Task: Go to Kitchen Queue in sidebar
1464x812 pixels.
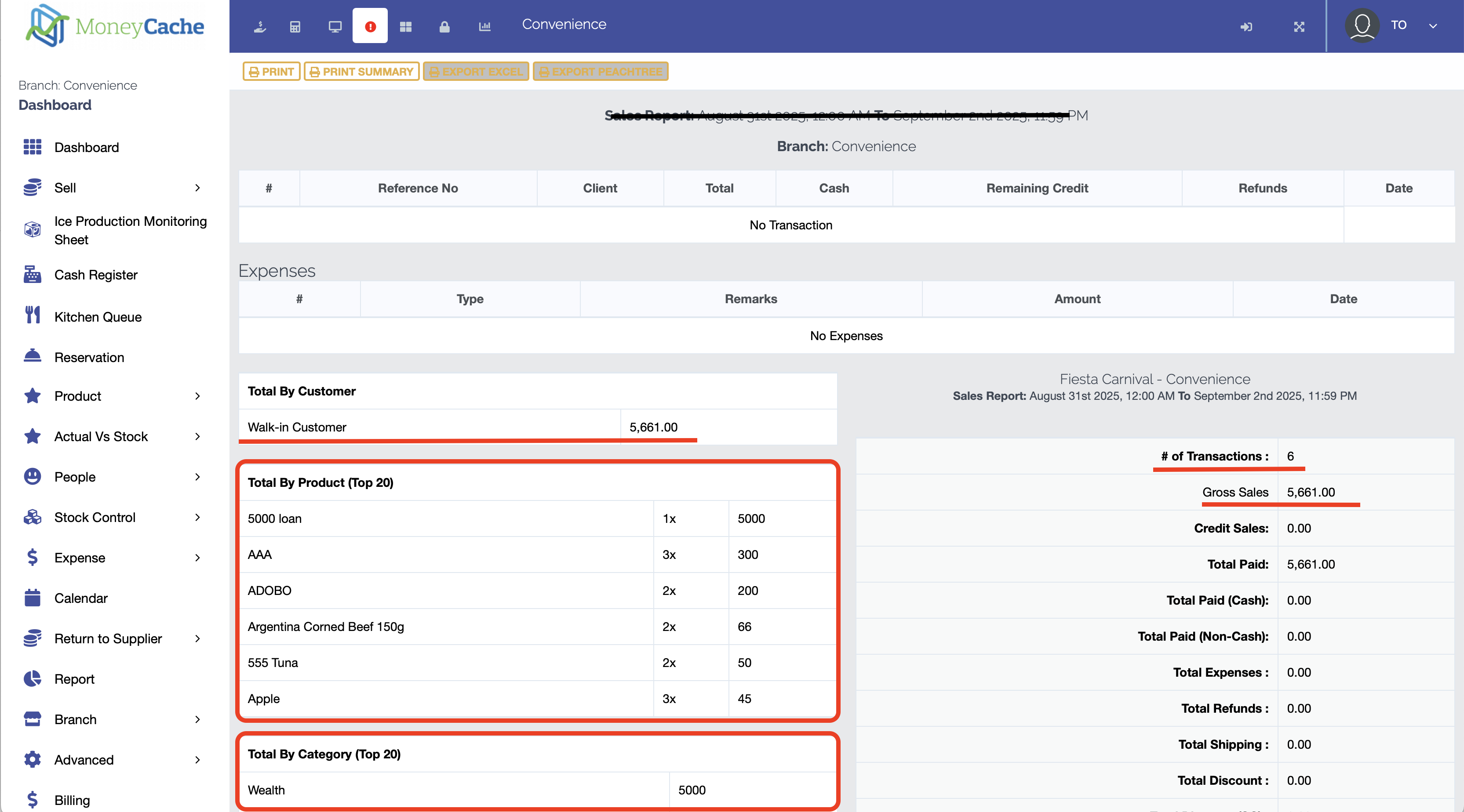Action: [x=98, y=317]
